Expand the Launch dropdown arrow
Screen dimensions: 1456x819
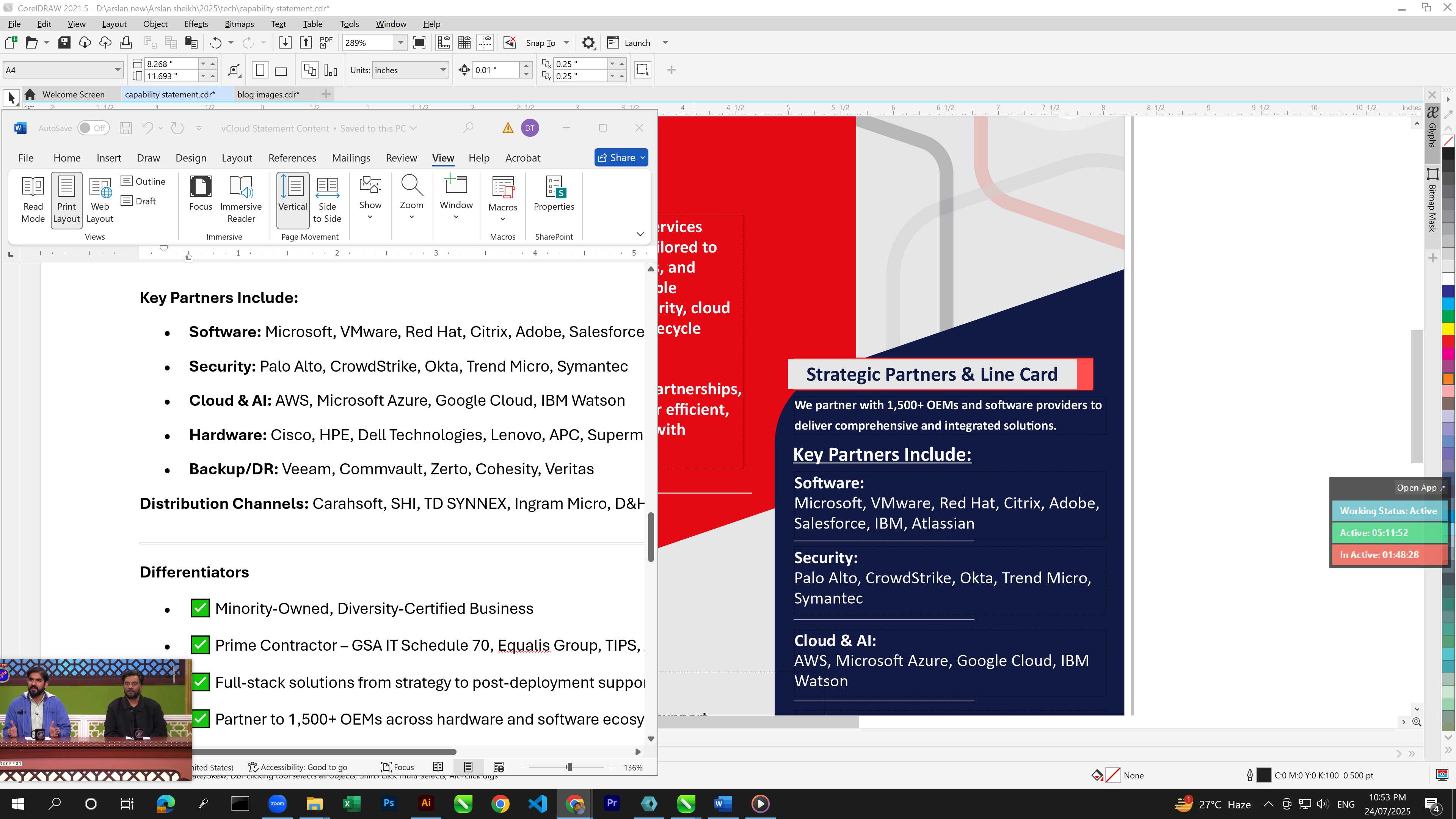pos(665,42)
